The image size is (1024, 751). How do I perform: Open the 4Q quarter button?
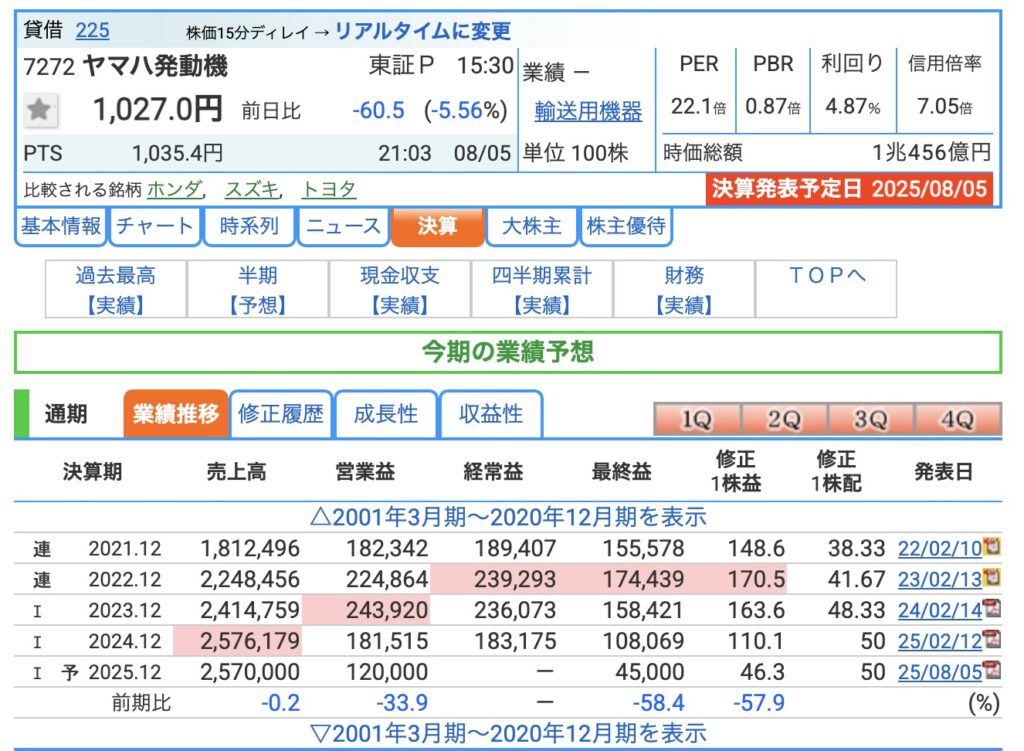[x=957, y=419]
